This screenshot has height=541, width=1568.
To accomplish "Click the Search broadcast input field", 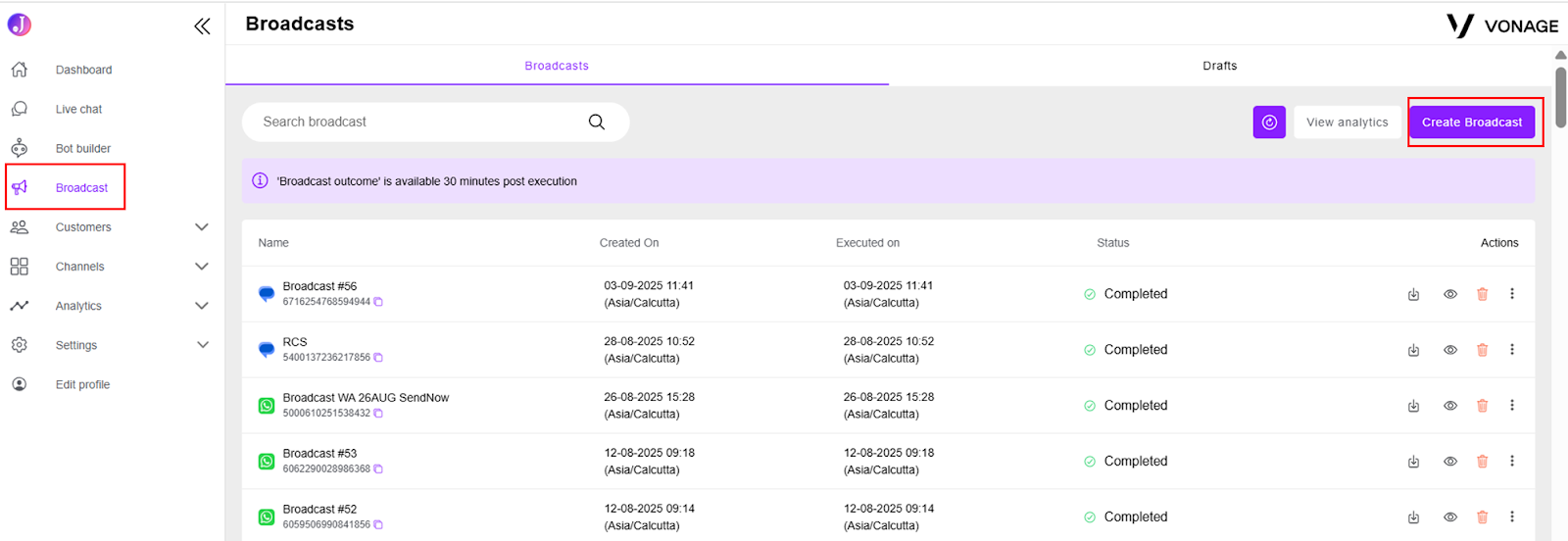I will click(x=421, y=123).
